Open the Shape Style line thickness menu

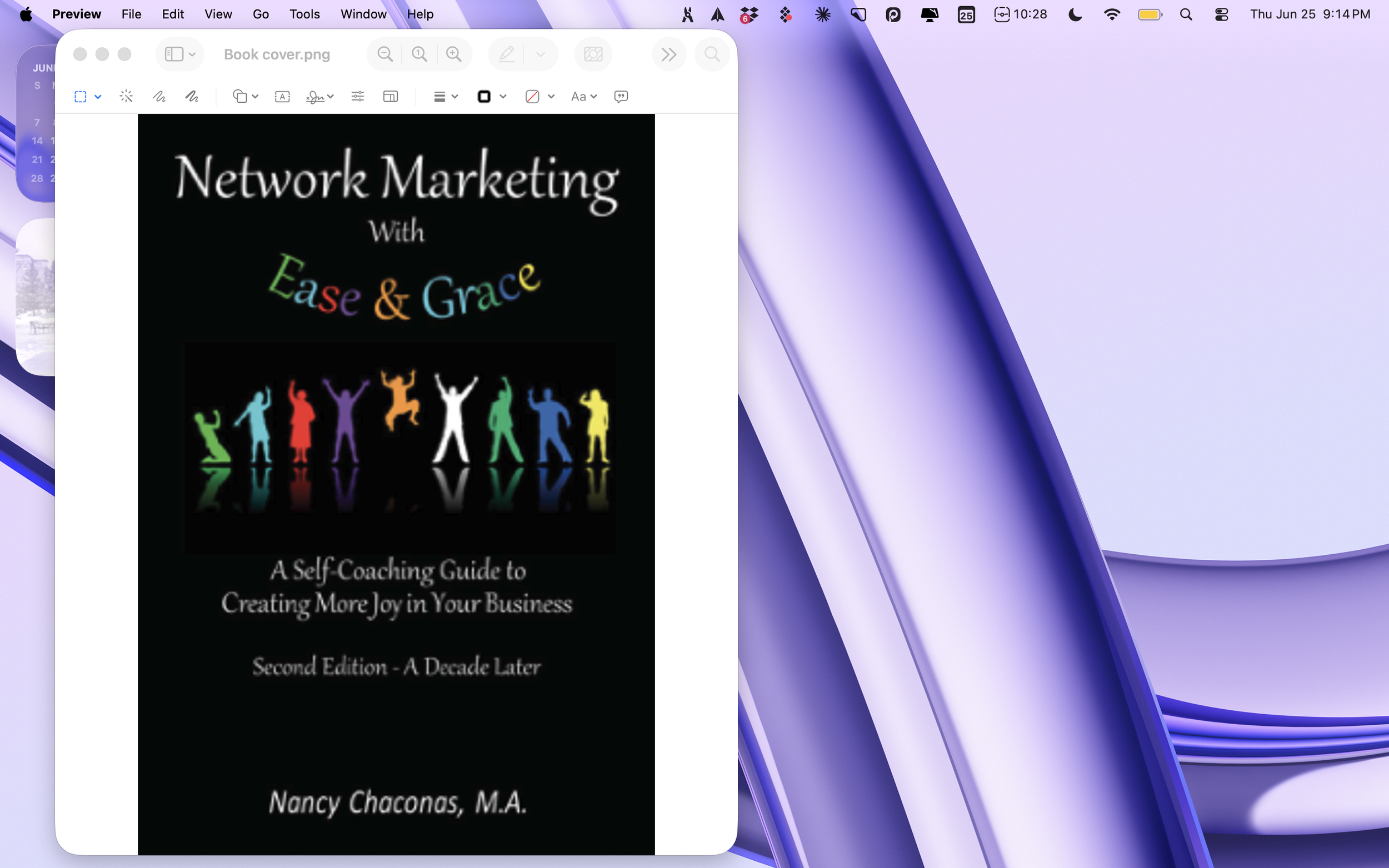click(439, 97)
